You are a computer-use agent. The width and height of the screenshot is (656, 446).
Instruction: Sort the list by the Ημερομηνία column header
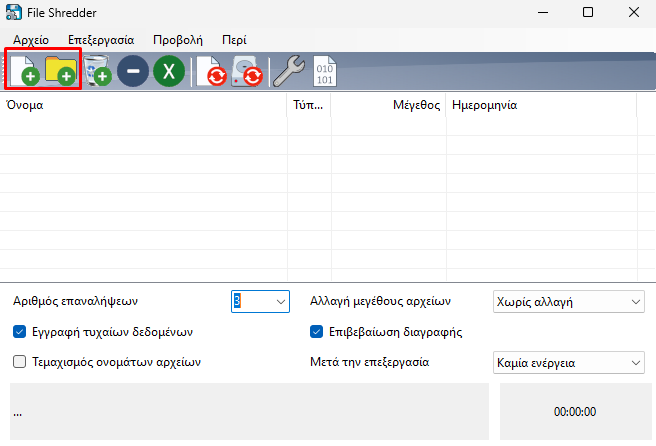click(x=541, y=105)
